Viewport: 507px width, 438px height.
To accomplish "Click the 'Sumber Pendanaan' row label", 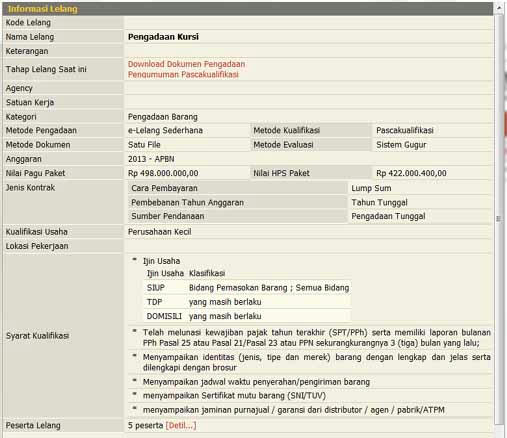I will (x=168, y=216).
